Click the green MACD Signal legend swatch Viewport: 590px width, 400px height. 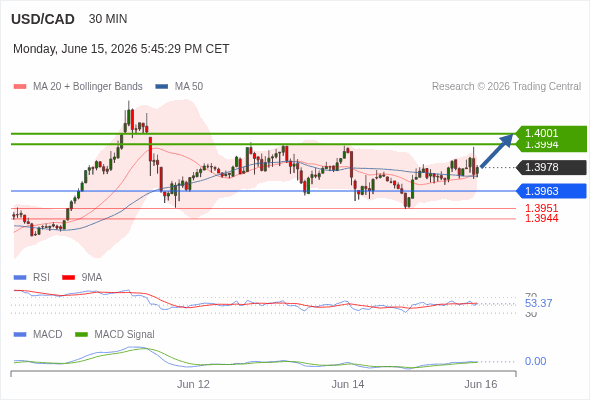(x=81, y=335)
